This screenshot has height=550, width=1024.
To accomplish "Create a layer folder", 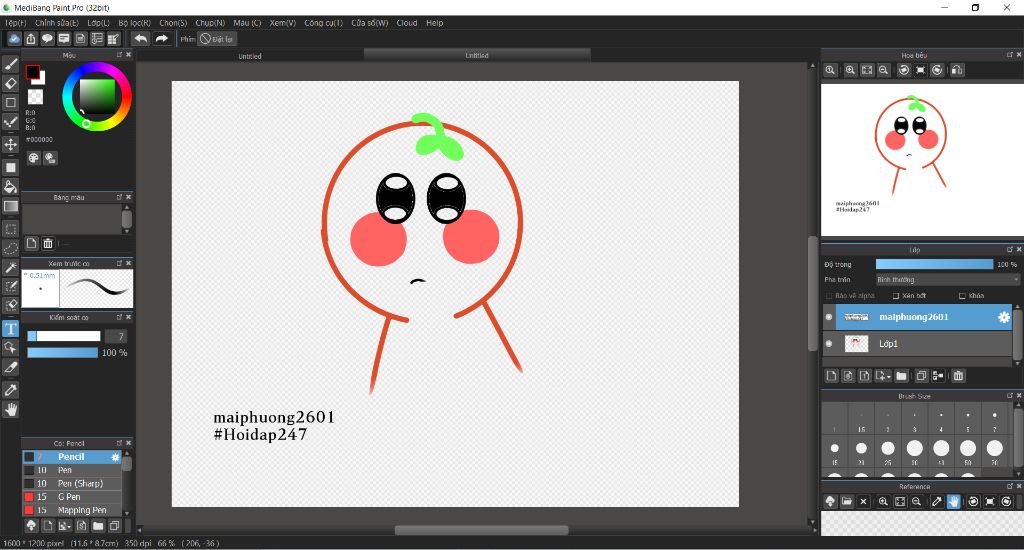I will [901, 376].
